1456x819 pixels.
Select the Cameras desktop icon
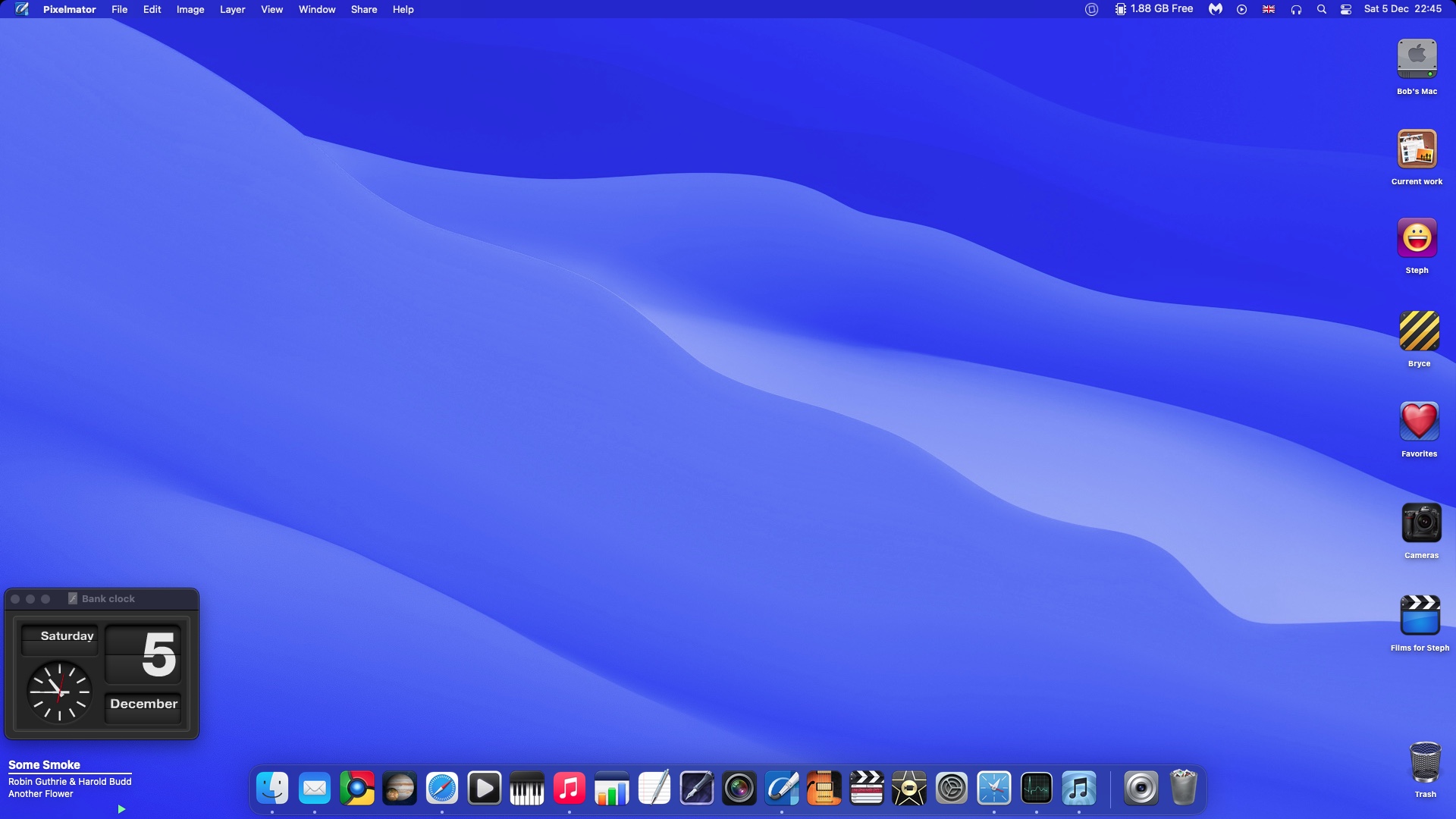[1421, 523]
